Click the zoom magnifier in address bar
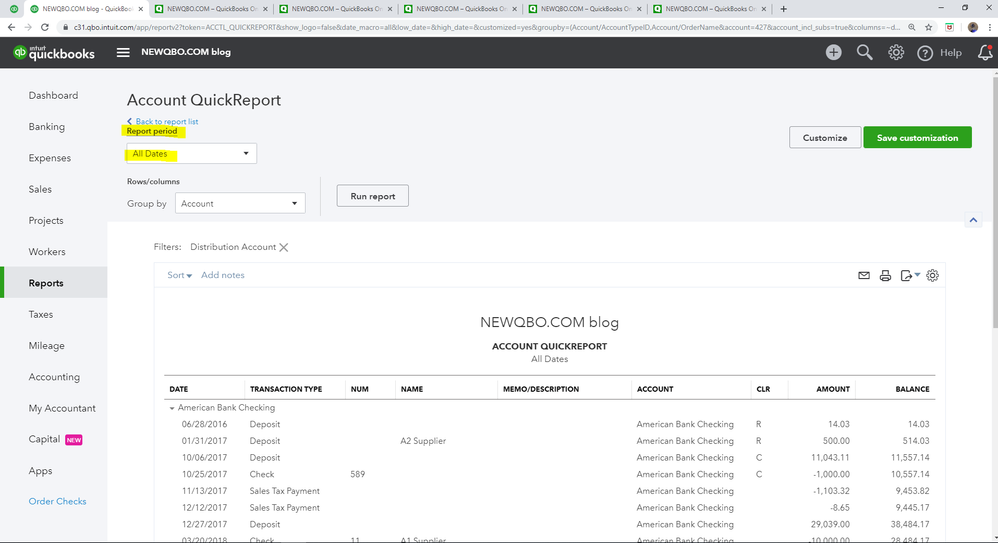This screenshot has width=998, height=543. 912,27
